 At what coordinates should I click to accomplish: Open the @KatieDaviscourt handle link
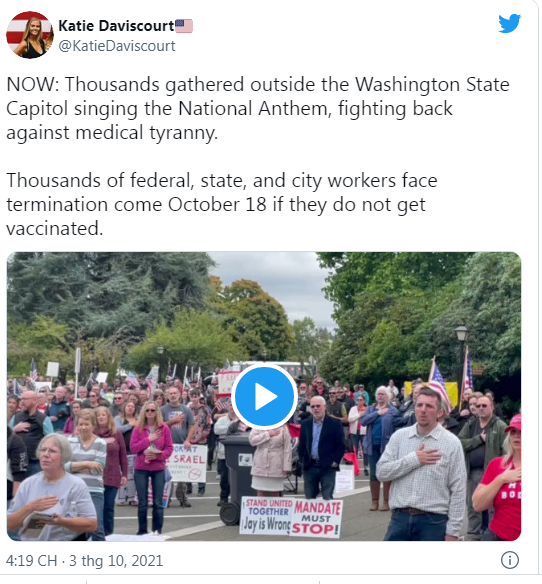[x=117, y=46]
